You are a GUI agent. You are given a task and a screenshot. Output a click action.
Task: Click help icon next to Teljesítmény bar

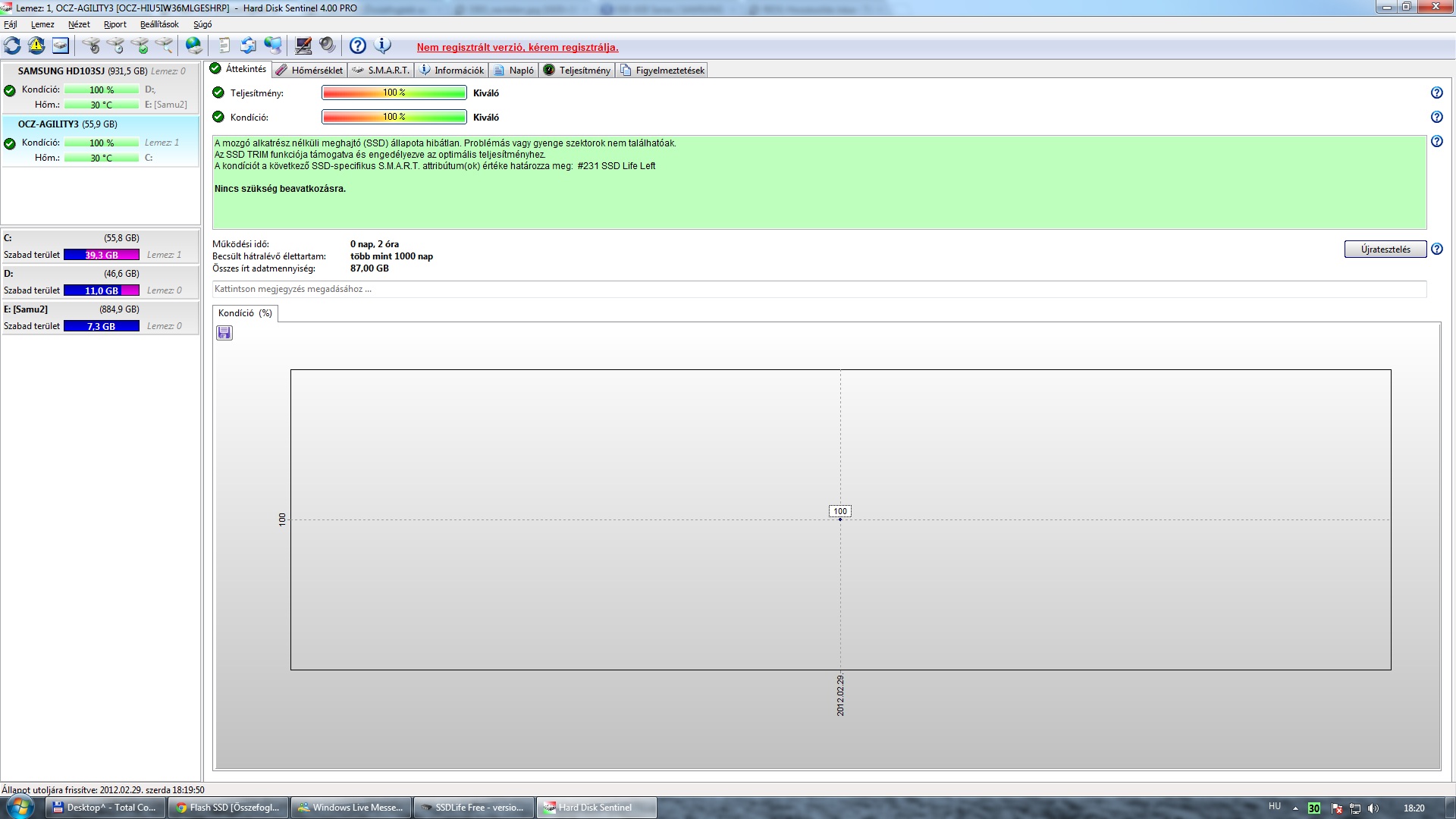coord(1436,93)
